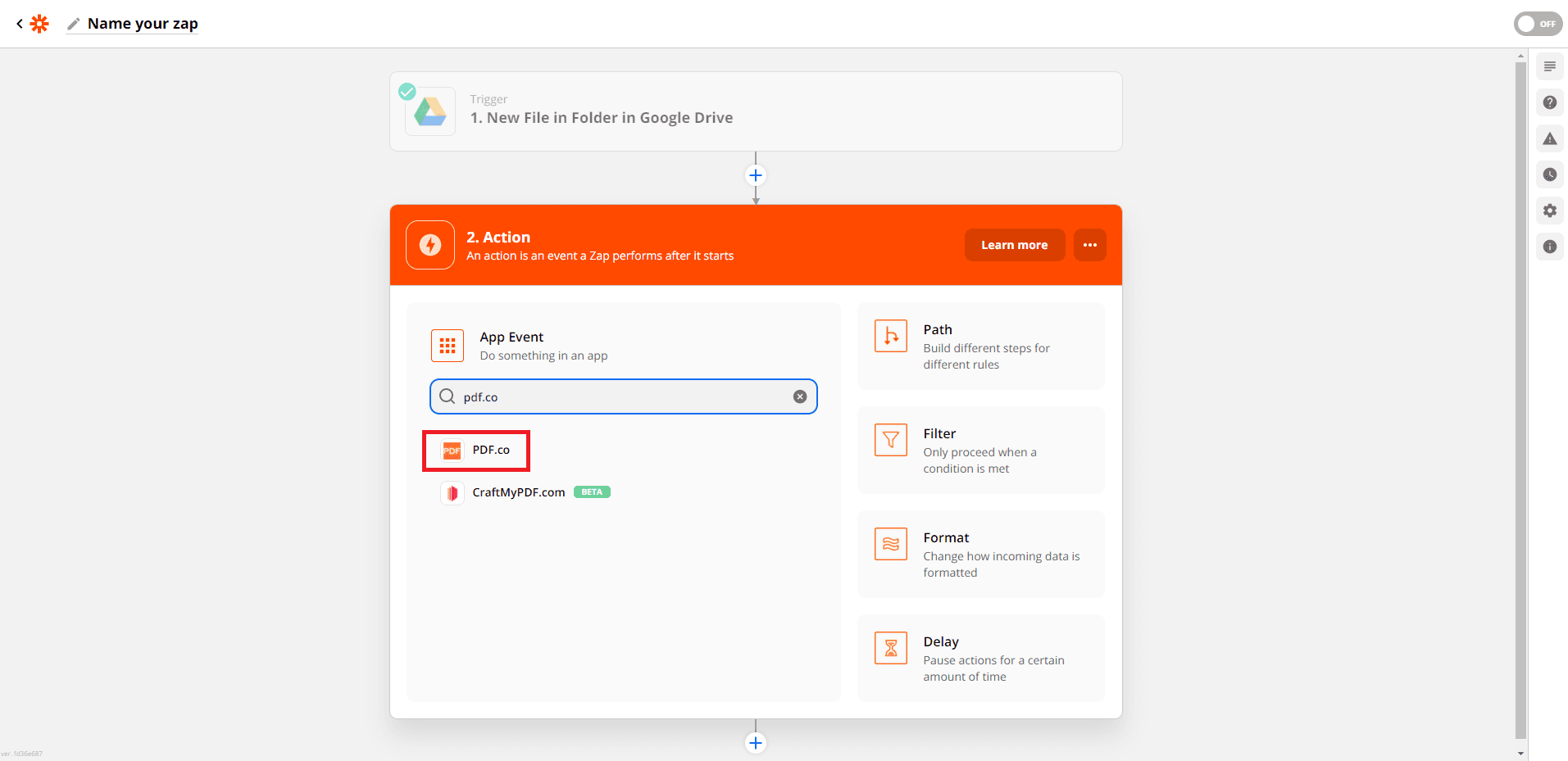The image size is (1568, 761).
Task: Click the Format waves icon
Action: click(x=891, y=544)
